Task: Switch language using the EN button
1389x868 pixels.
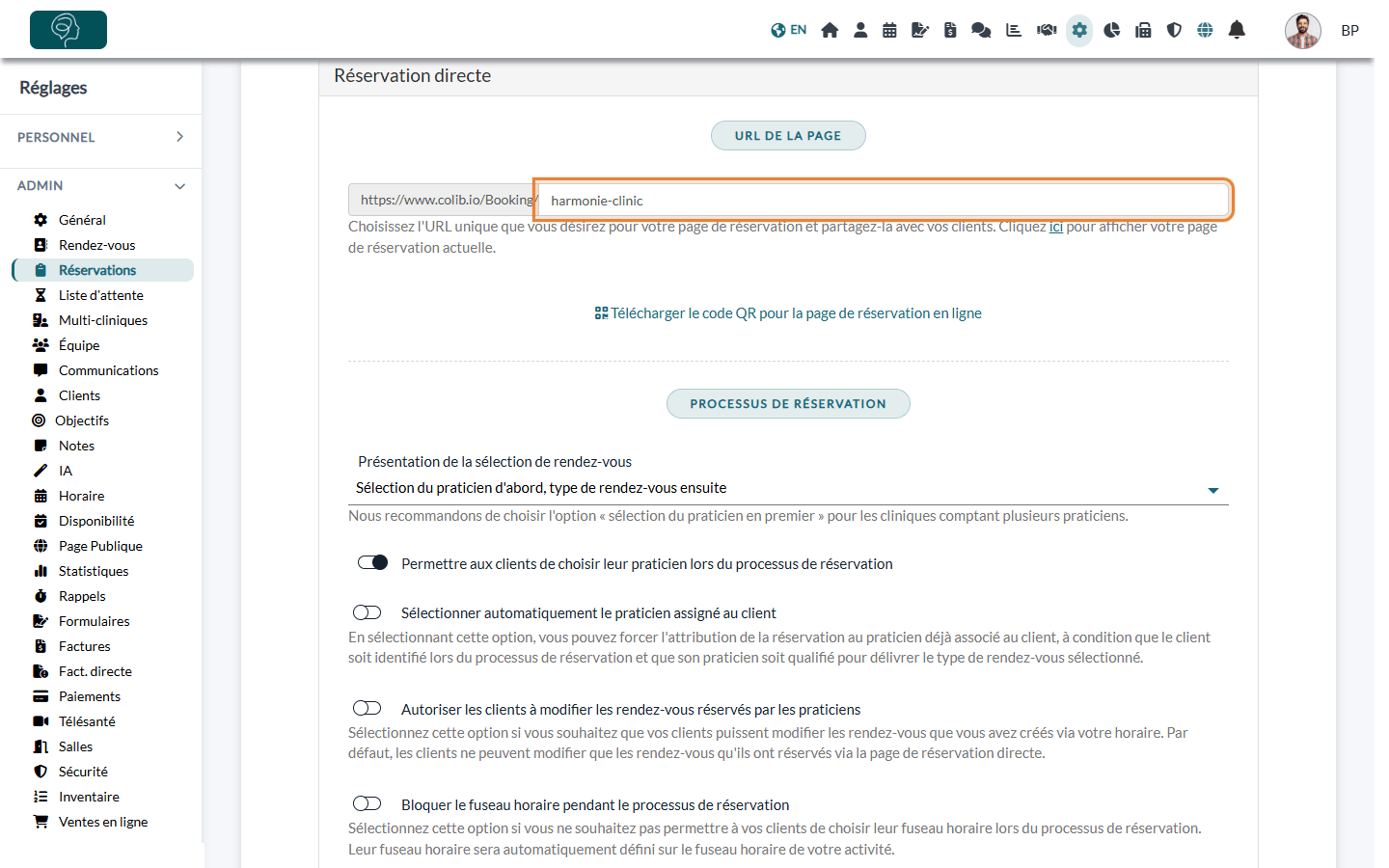Action: click(789, 30)
